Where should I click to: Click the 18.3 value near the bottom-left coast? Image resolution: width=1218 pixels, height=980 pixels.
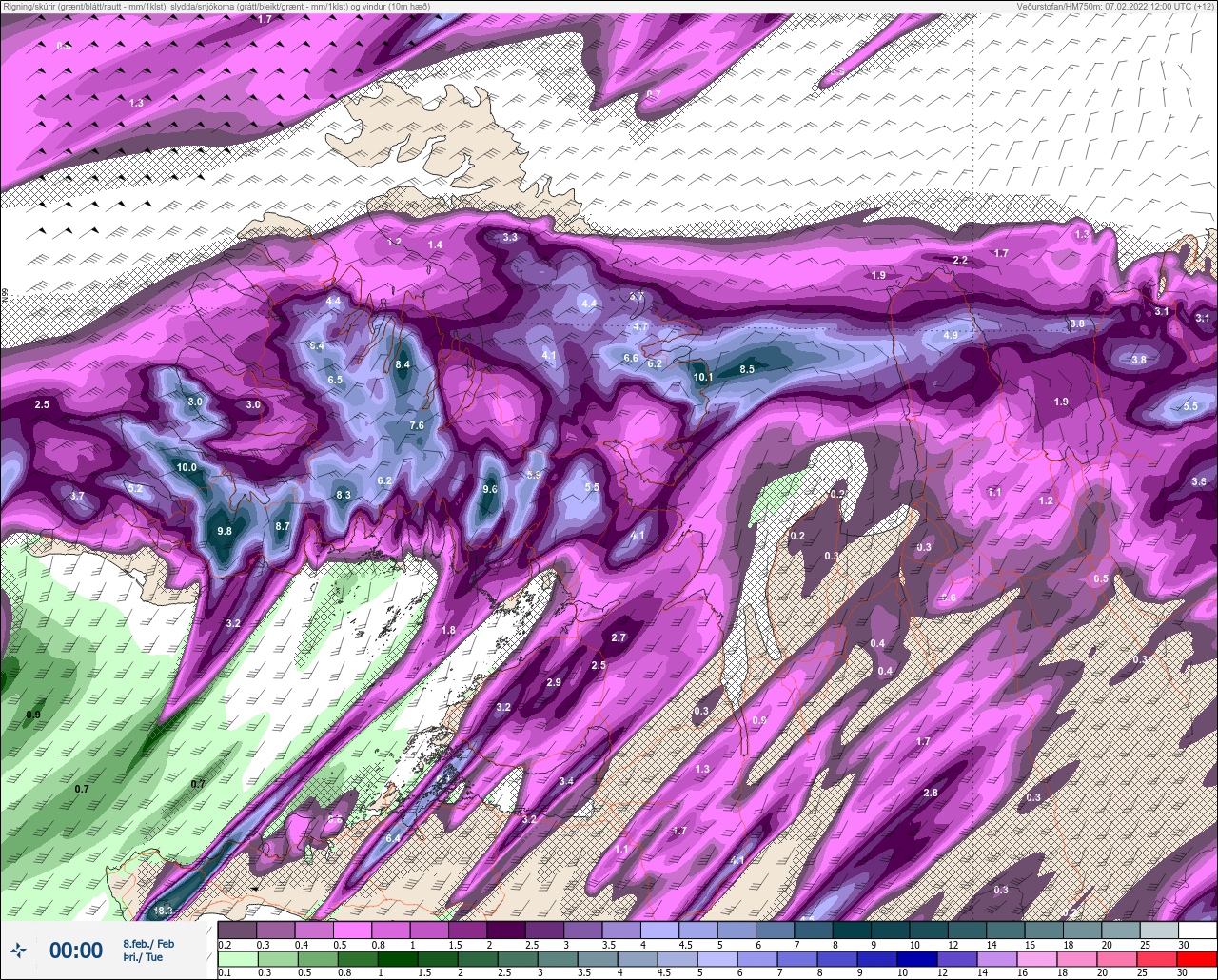pos(164,911)
